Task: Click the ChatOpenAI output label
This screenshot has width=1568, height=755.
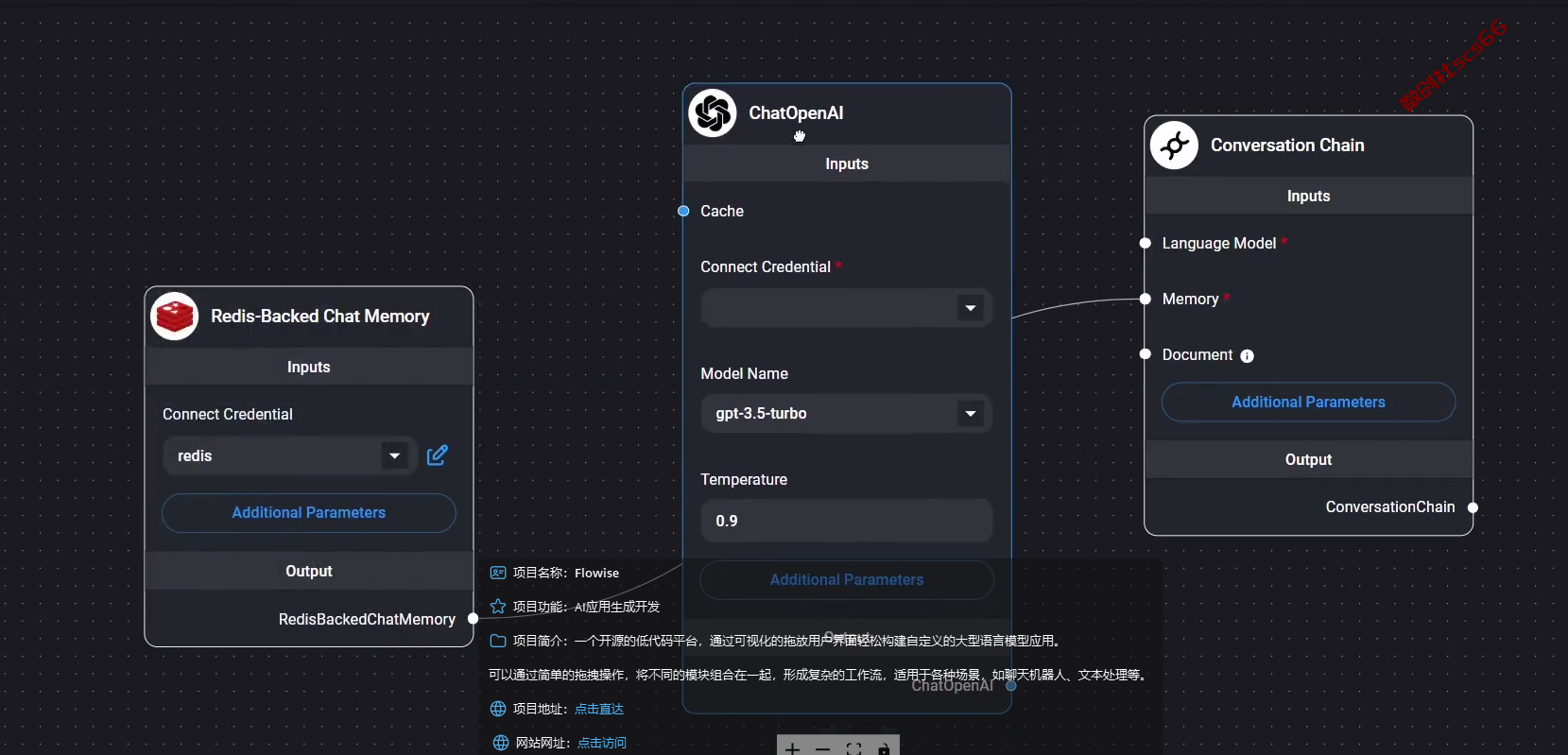Action: [952, 686]
